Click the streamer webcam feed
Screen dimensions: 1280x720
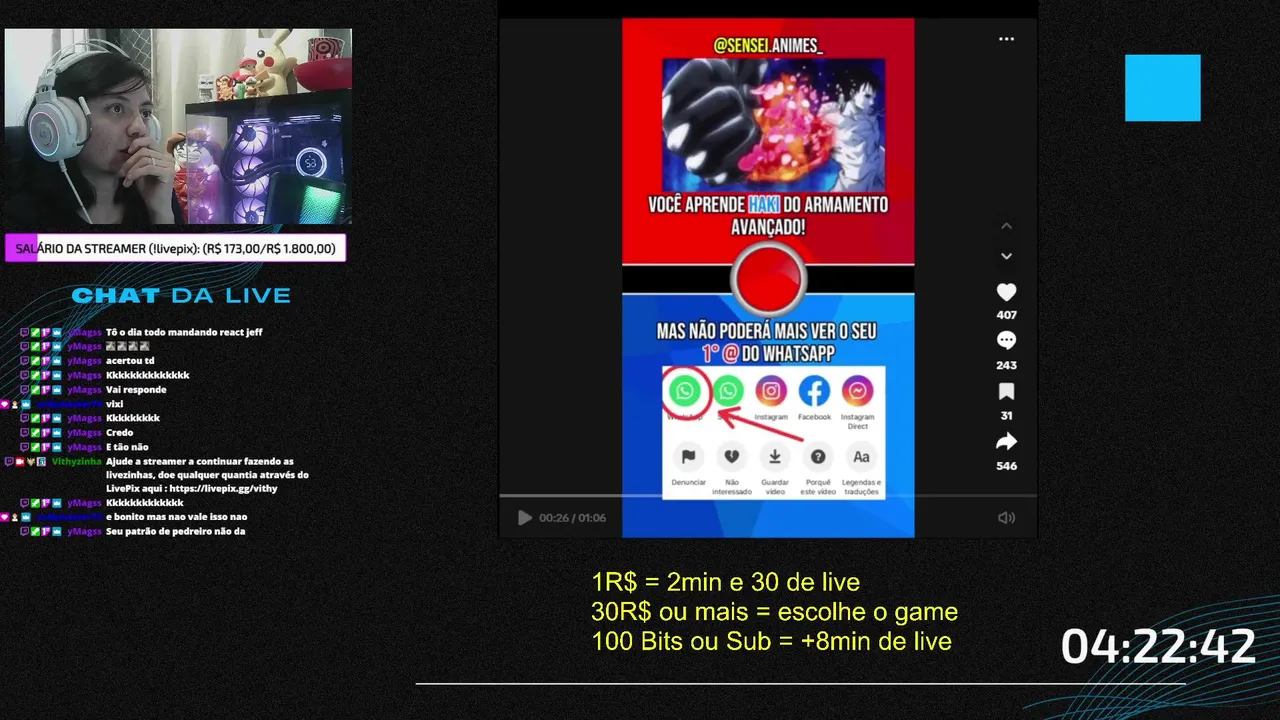coord(178,126)
